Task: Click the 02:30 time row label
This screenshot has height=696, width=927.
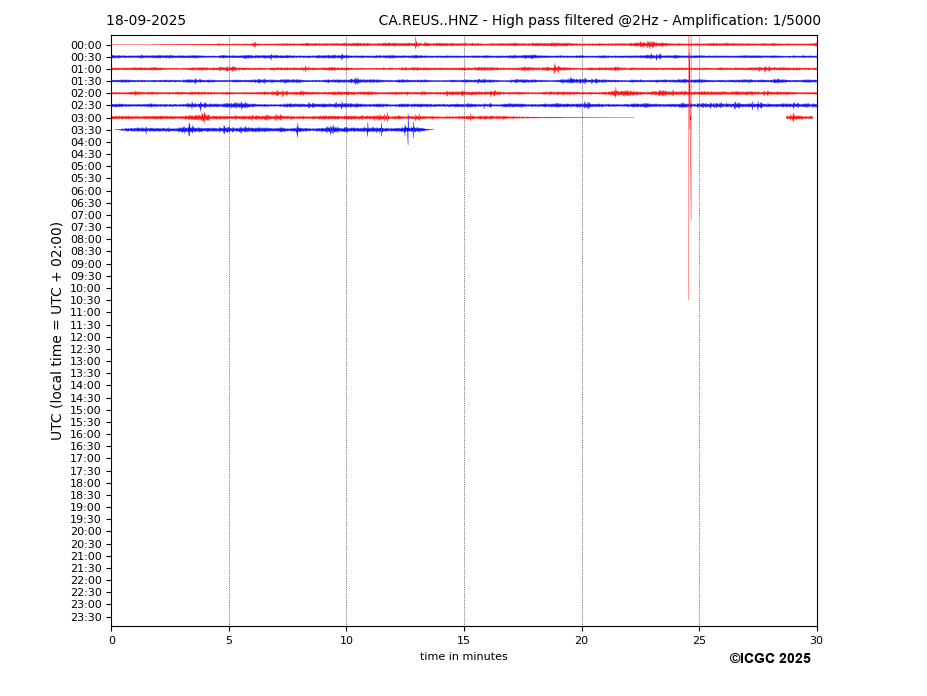Action: [x=86, y=105]
